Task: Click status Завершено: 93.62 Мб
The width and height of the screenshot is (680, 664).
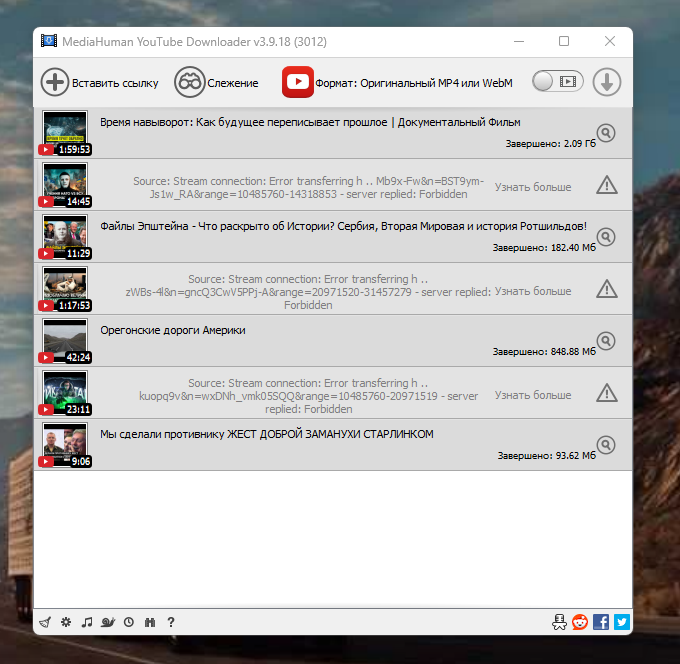Action: [x=547, y=456]
